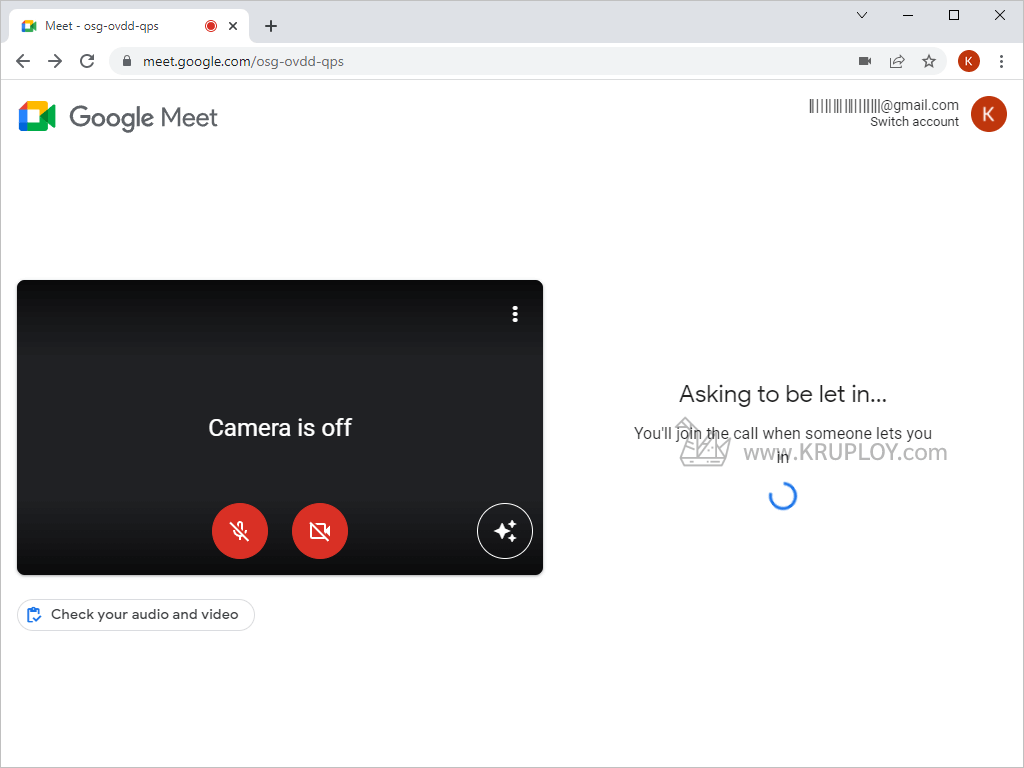Open the tab search dropdown chevron
The width and height of the screenshot is (1024, 768).
coord(862,15)
